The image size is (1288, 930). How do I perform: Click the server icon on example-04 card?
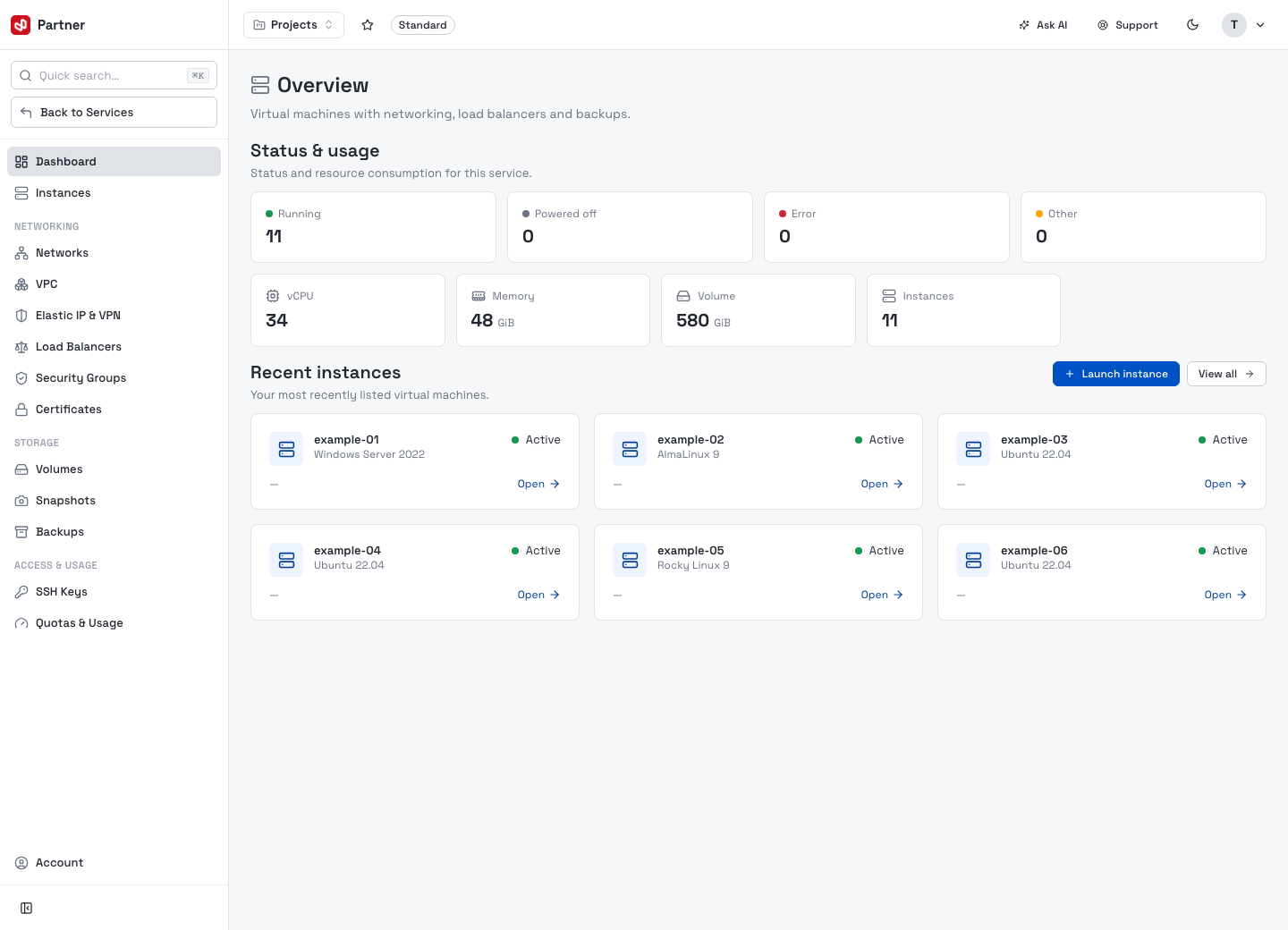coord(286,560)
